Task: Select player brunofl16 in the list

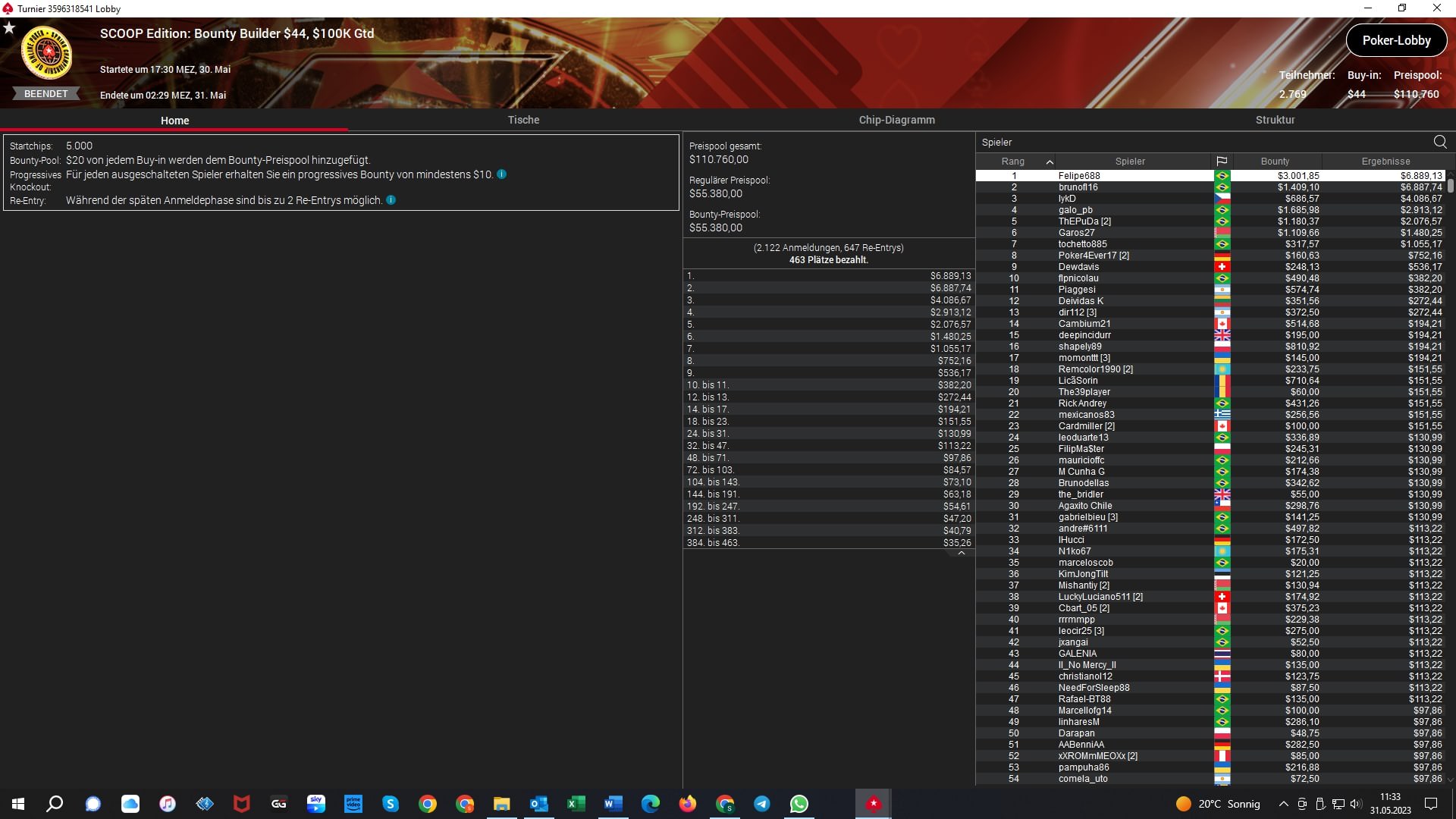Action: 1211,187
